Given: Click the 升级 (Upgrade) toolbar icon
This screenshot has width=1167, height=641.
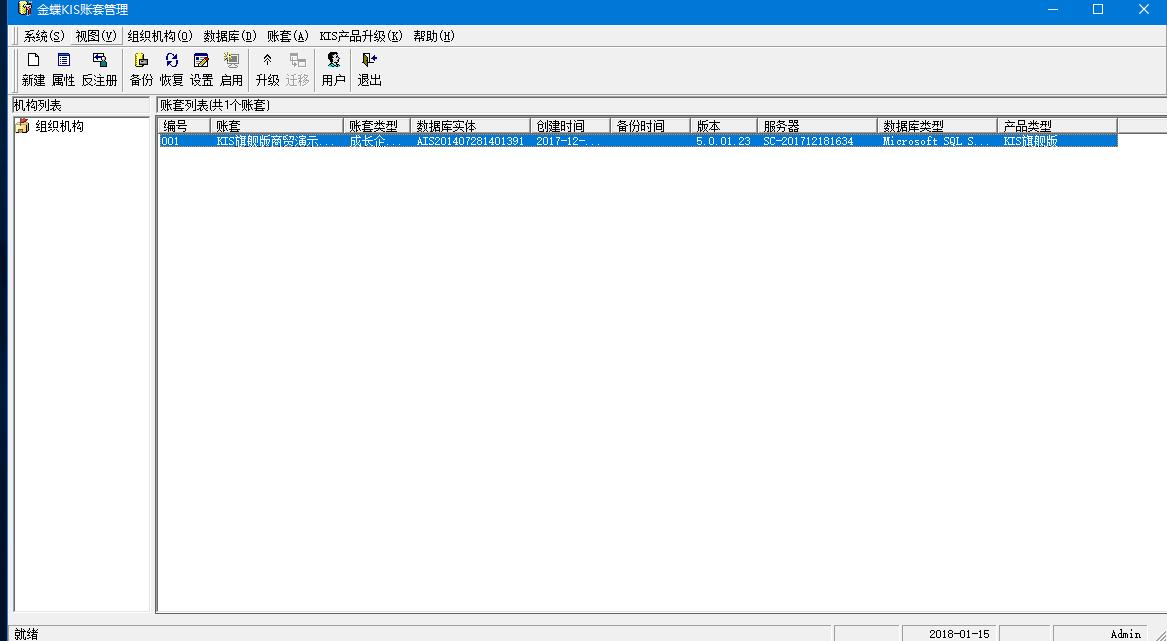Looking at the screenshot, I should [x=267, y=70].
